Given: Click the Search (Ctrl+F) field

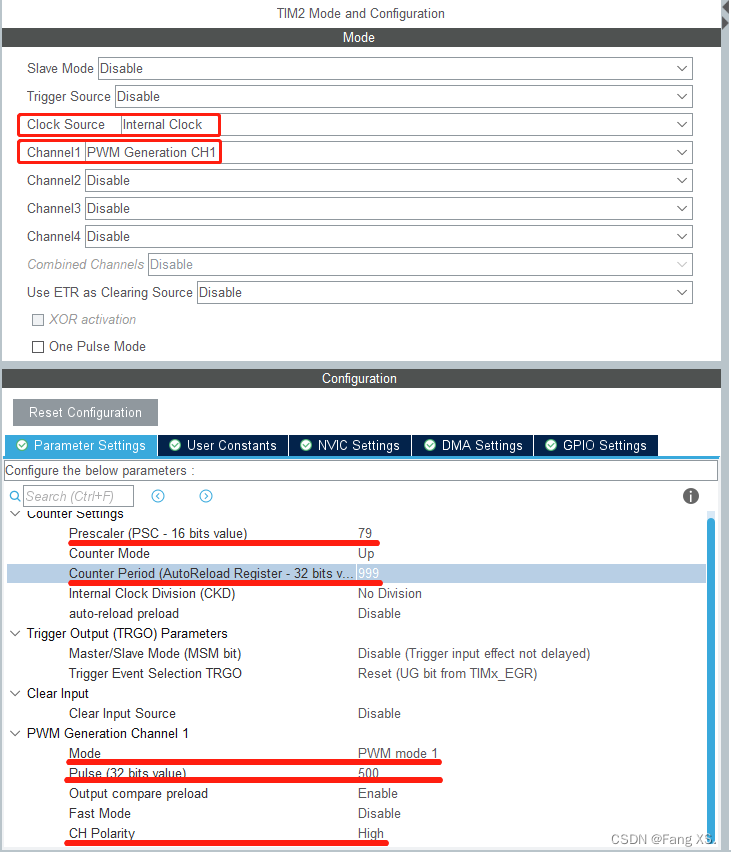Looking at the screenshot, I should point(79,496).
